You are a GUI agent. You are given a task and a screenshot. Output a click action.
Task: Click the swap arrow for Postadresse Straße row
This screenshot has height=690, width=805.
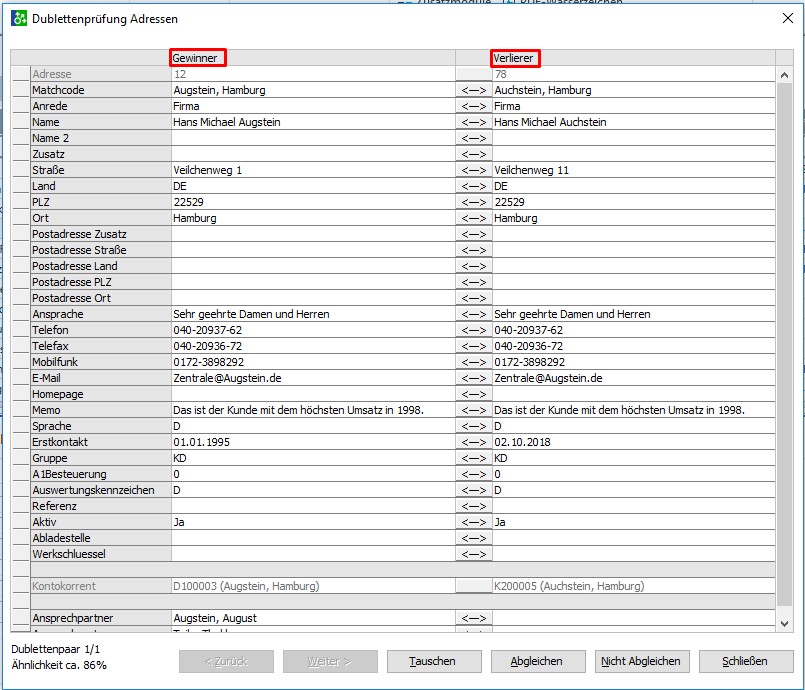click(473, 250)
